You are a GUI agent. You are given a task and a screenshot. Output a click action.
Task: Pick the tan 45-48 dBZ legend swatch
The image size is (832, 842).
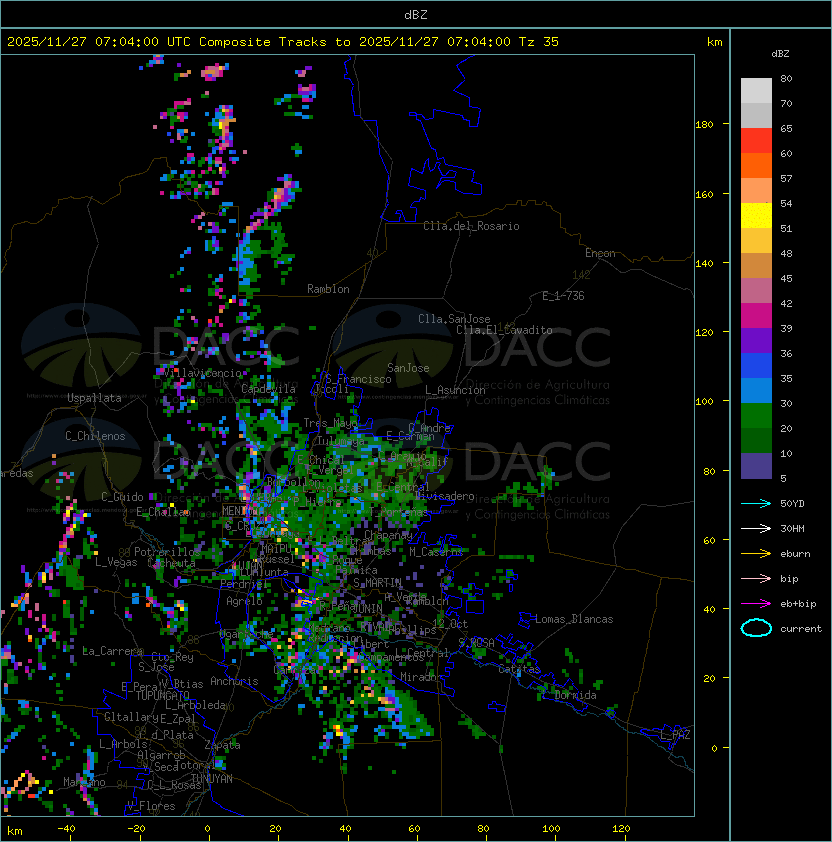point(756,266)
